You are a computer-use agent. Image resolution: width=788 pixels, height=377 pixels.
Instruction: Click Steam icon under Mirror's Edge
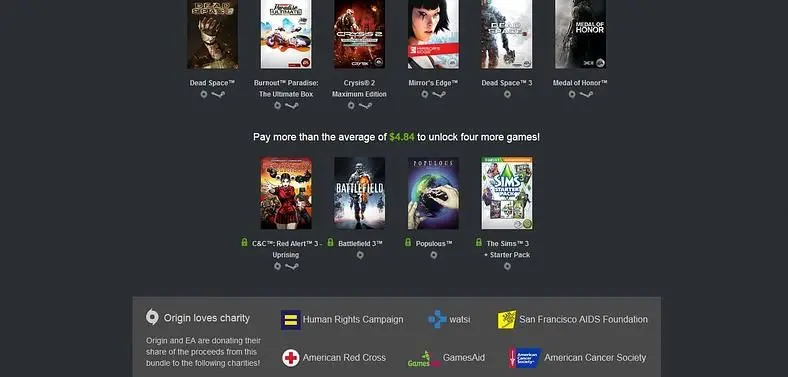pos(439,94)
